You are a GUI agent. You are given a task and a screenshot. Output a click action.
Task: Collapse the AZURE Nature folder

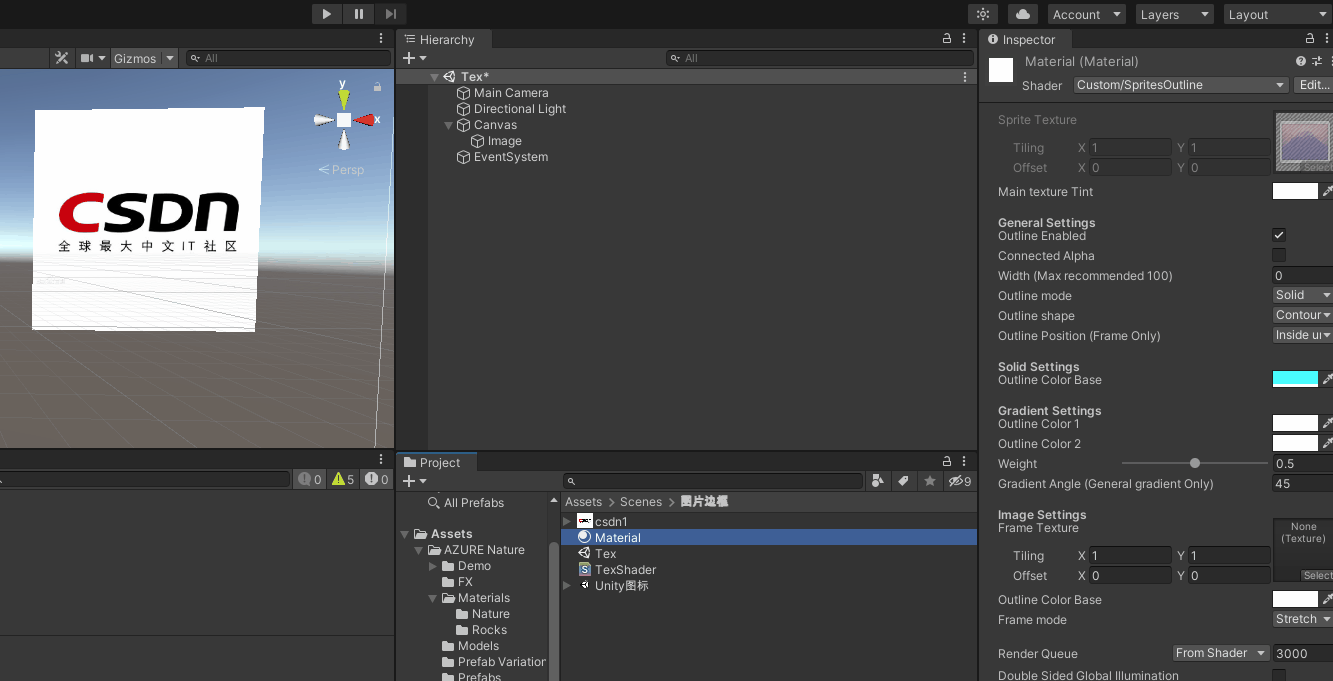tap(419, 550)
